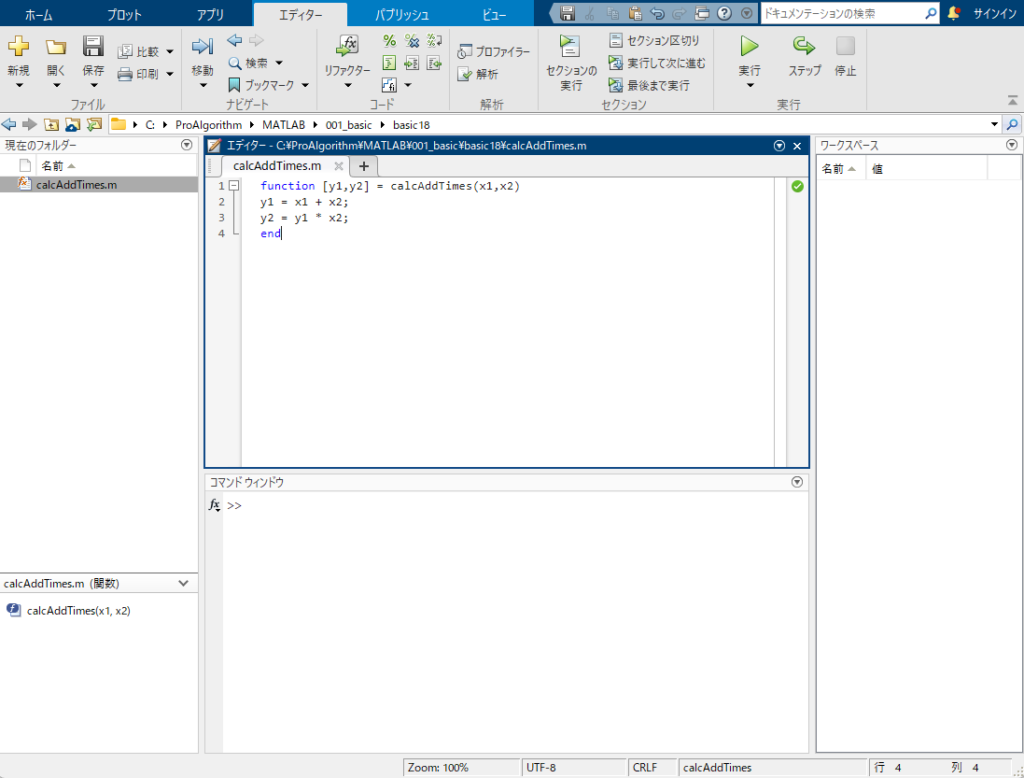This screenshot has height=778, width=1024.
Task: Collapse the calcAddTimes.m details panel chevron
Action: (x=183, y=583)
